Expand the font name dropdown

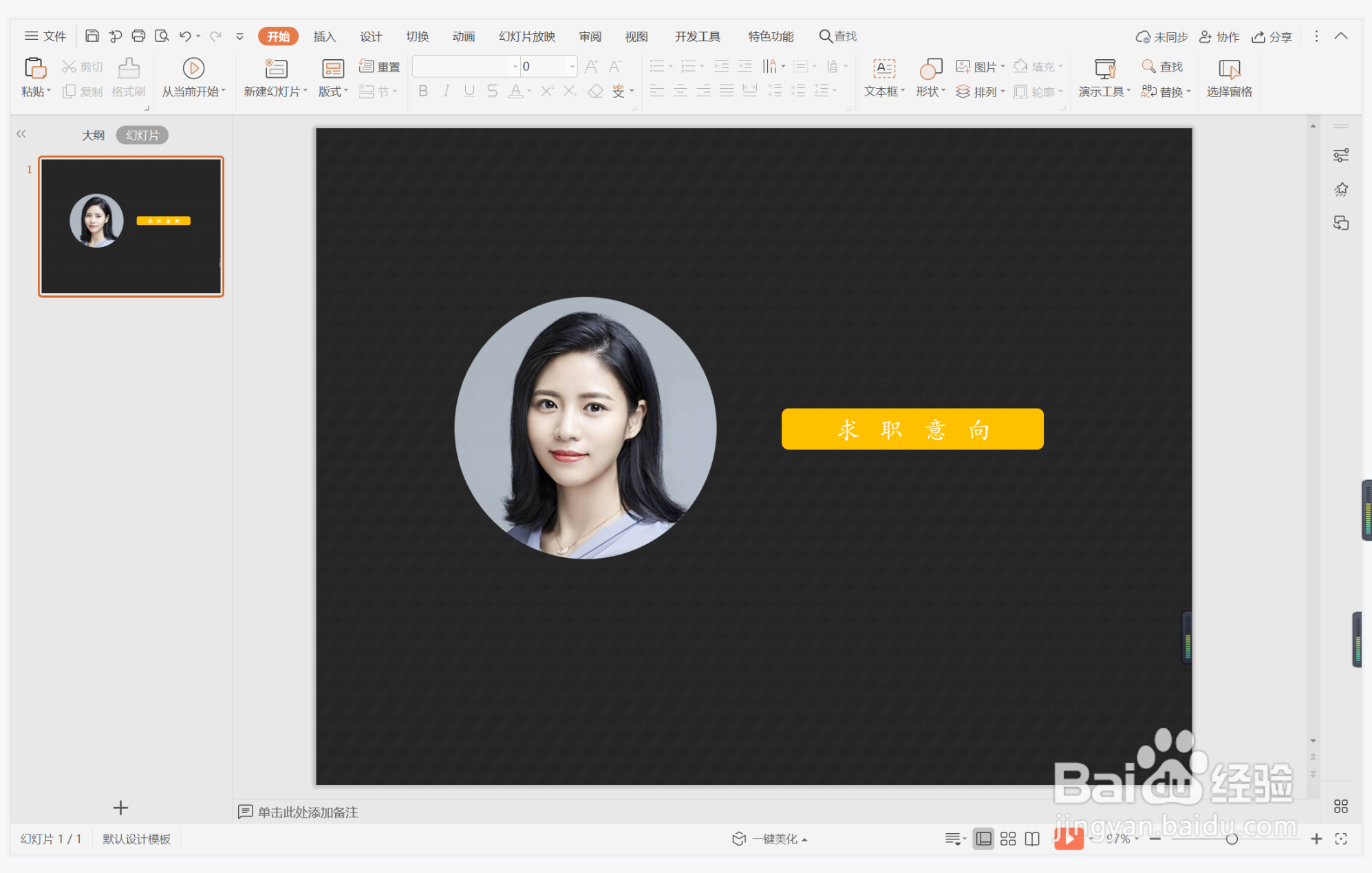pyautogui.click(x=515, y=67)
